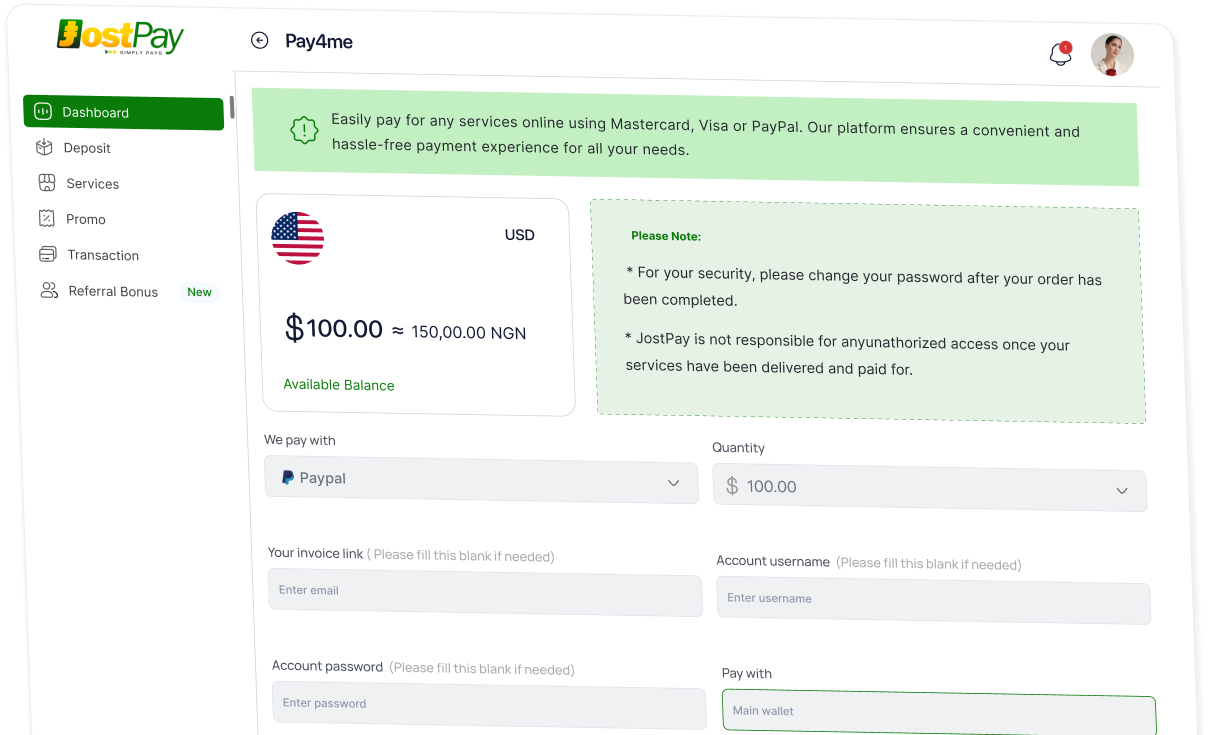This screenshot has width=1208, height=735.
Task: Click the sidebar scrollbar handle
Action: (x=232, y=107)
